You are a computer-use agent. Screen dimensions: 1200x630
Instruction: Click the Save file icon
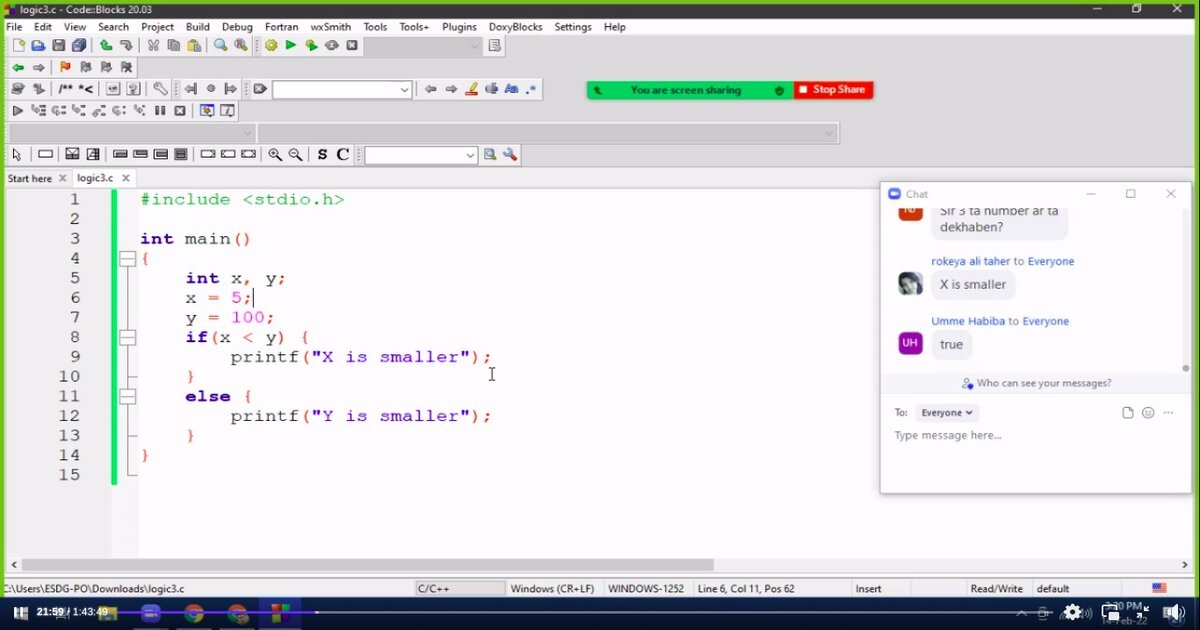coord(59,45)
